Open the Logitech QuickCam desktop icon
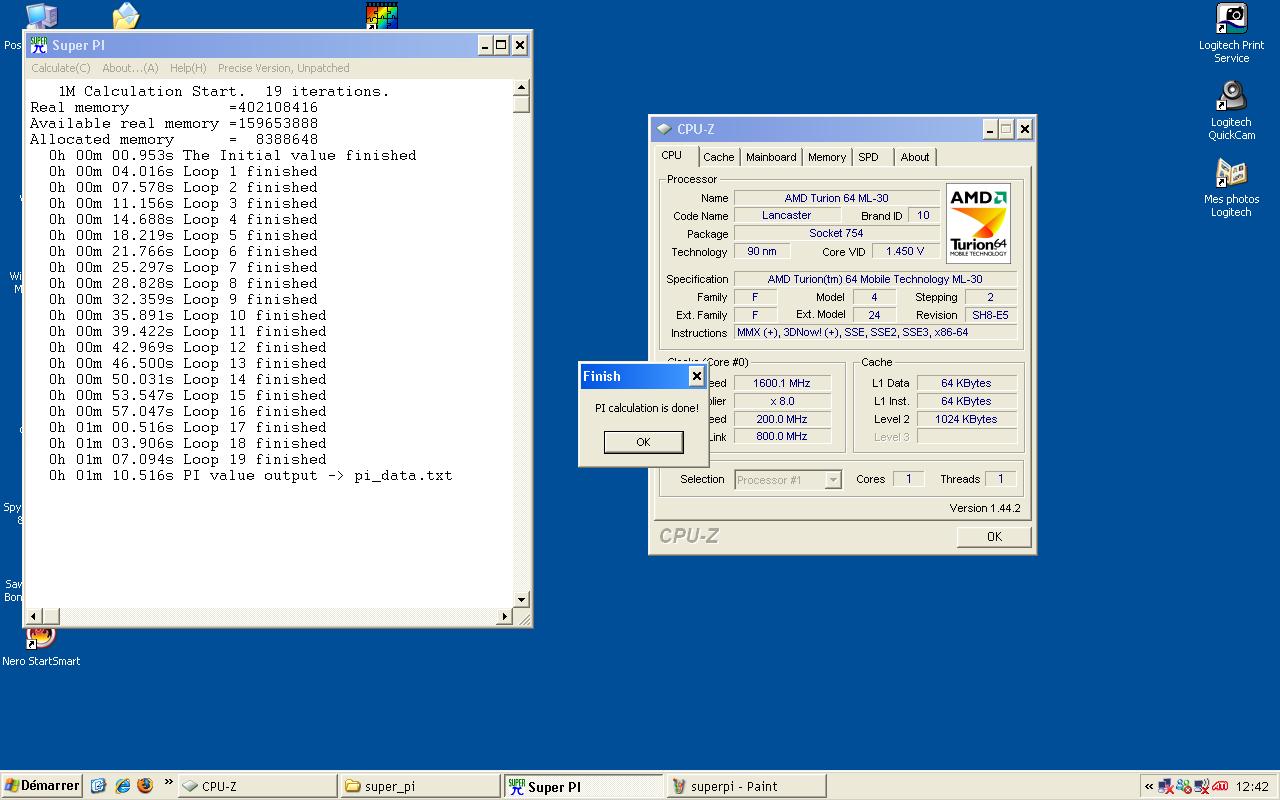1280x800 pixels. [1232, 111]
